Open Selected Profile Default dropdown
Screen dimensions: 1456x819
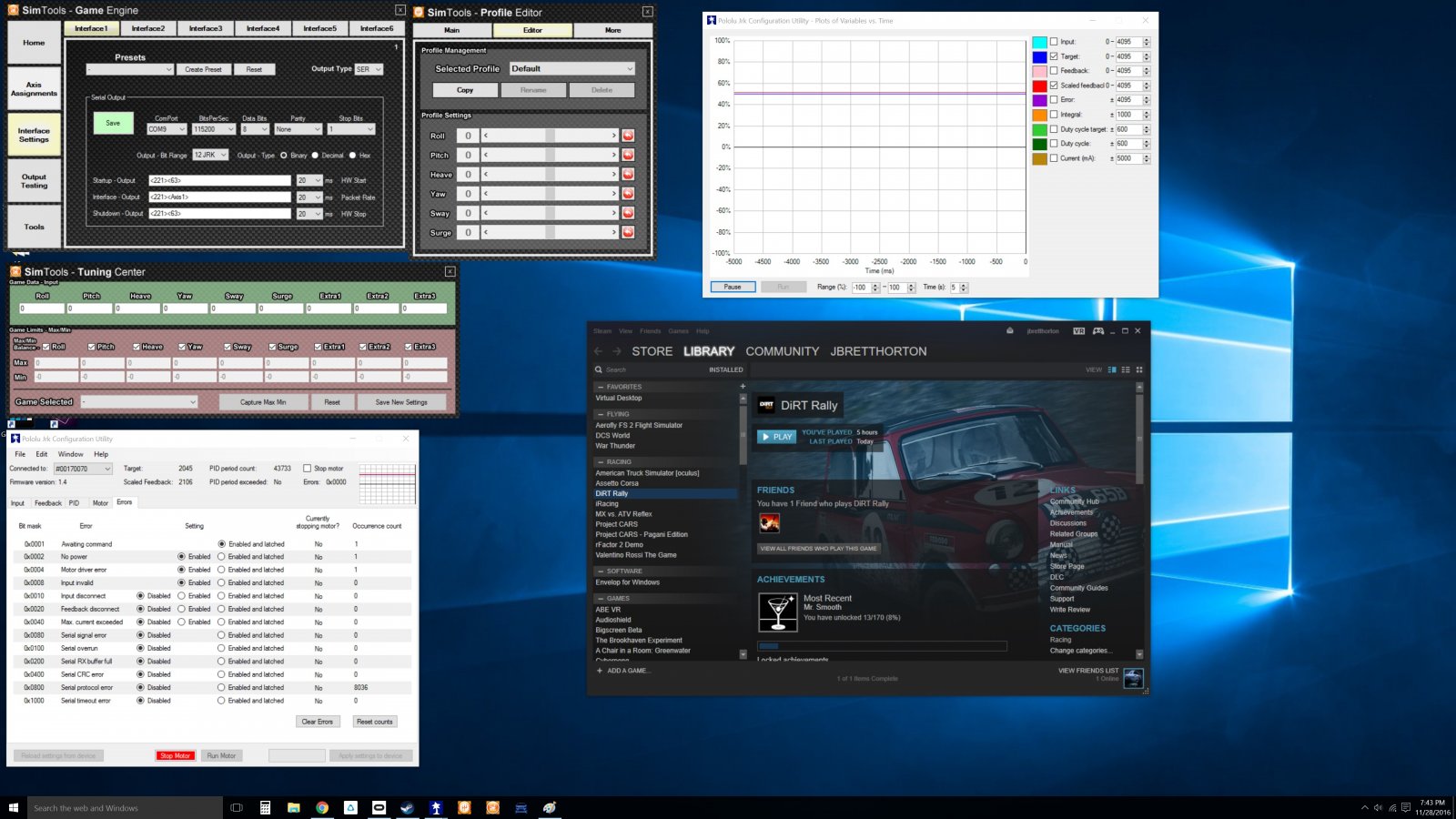(571, 69)
